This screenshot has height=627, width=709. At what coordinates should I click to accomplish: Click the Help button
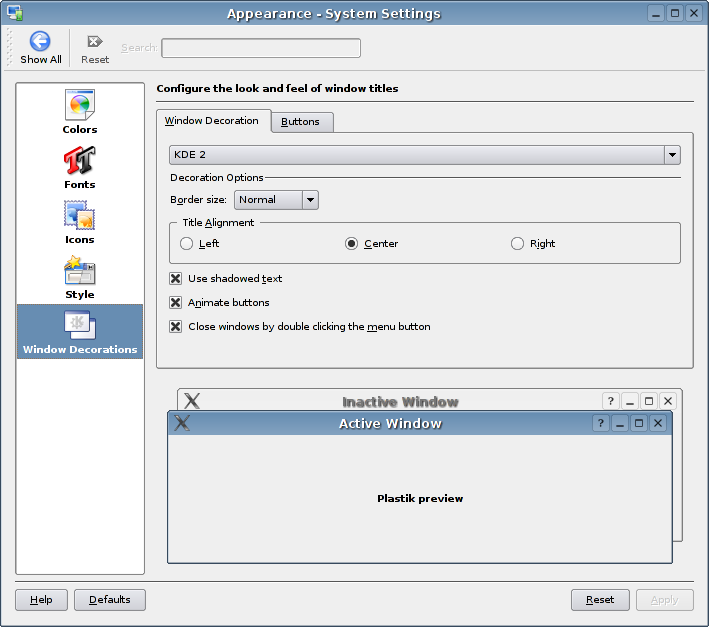point(41,600)
